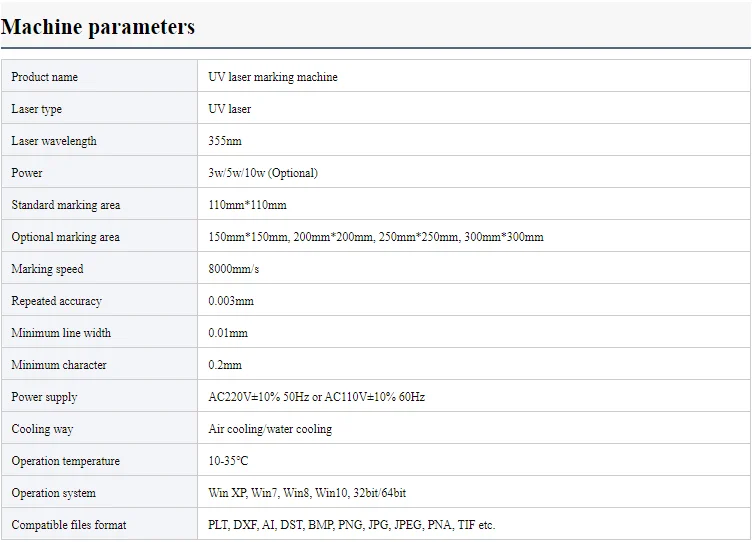Click the Operation system Windows versions text

pyautogui.click(x=307, y=493)
